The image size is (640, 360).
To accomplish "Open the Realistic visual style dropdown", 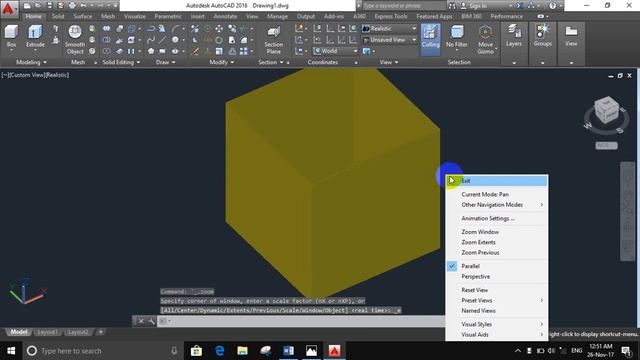I will click(x=390, y=29).
